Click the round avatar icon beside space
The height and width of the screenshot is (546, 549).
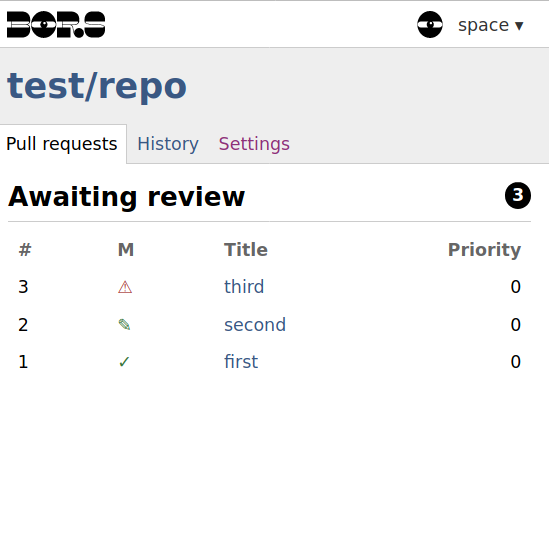tap(430, 25)
